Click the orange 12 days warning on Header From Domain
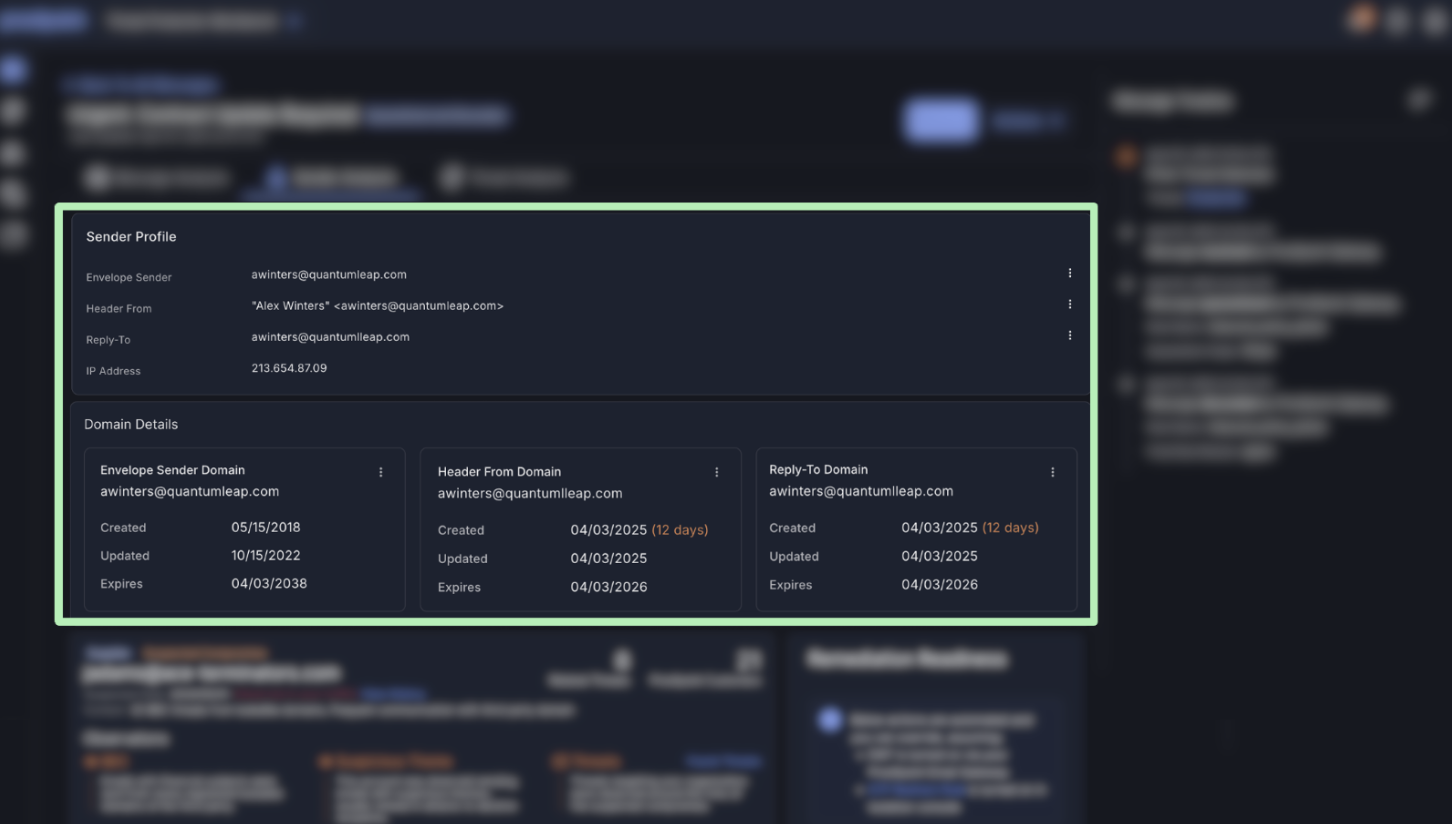The height and width of the screenshot is (824, 1452). click(680, 530)
